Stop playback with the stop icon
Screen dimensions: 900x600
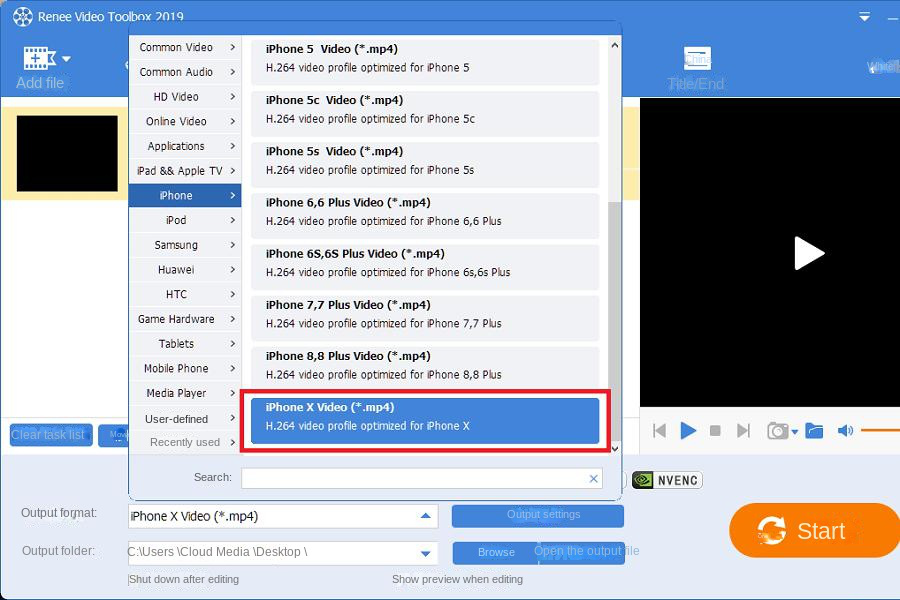click(715, 431)
